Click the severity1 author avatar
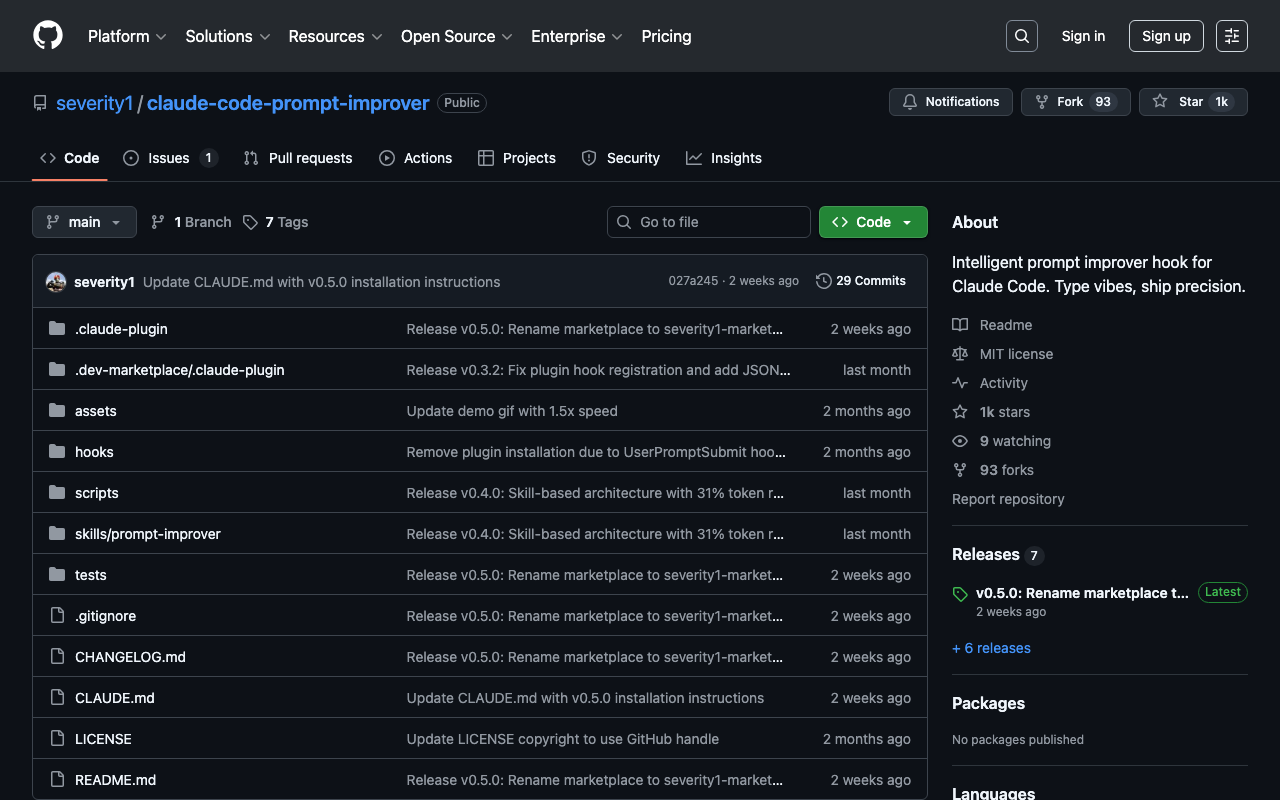The image size is (1280, 800). pos(56,282)
